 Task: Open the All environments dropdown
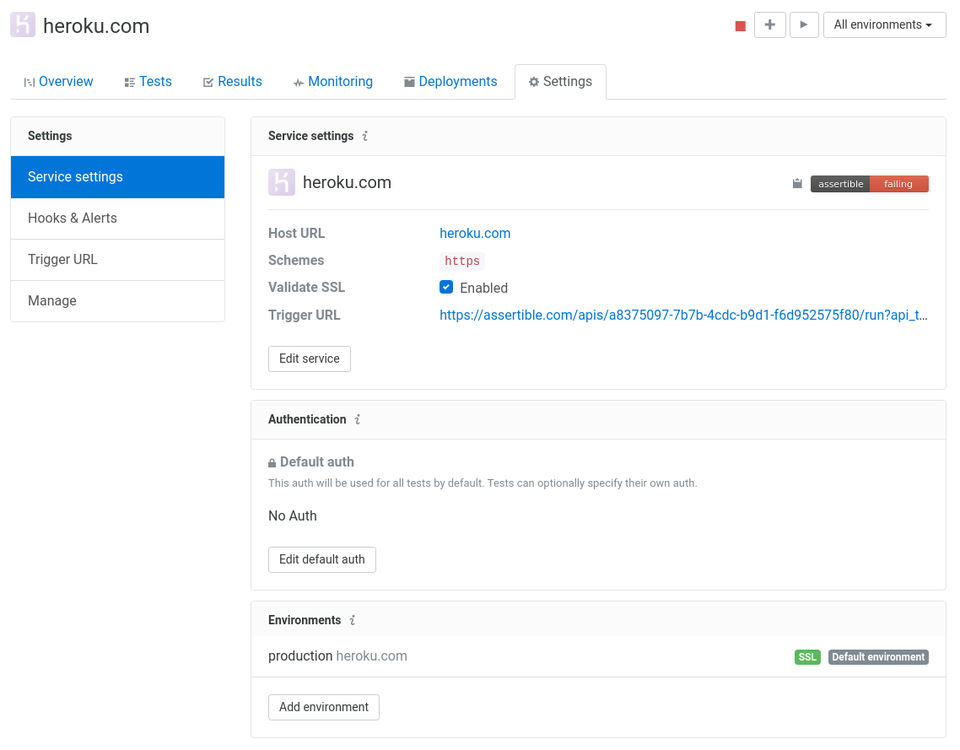tap(884, 25)
